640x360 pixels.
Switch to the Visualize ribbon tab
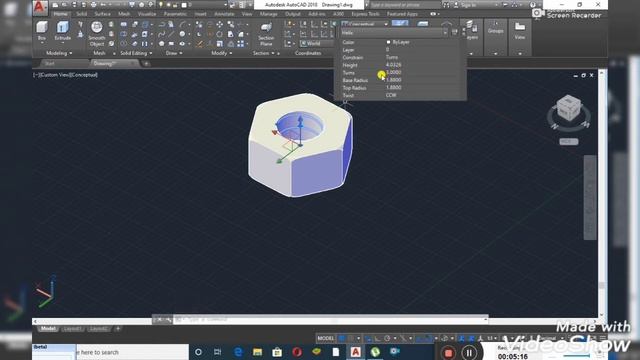[x=147, y=14]
